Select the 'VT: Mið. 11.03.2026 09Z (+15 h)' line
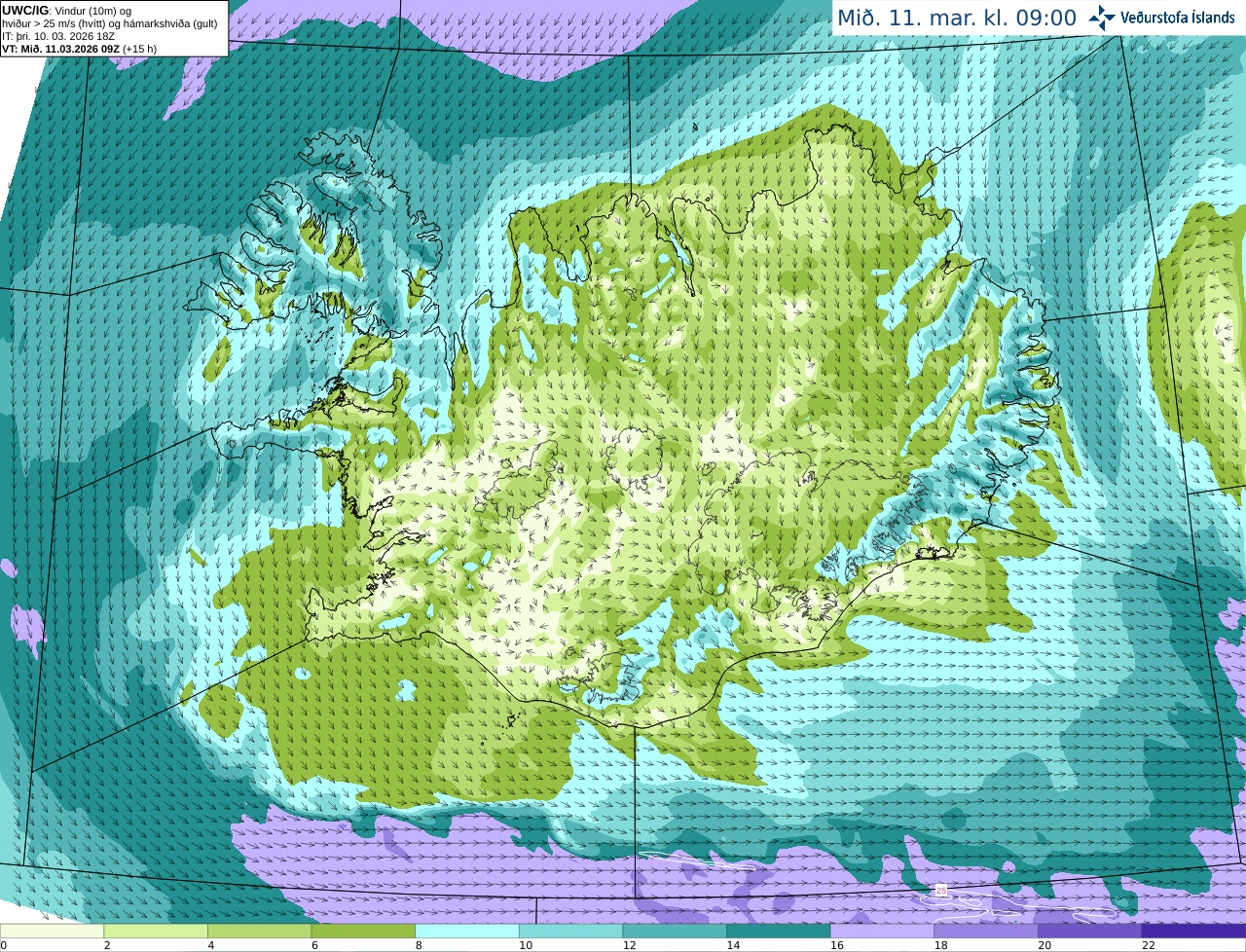1246x952 pixels. 80,49
